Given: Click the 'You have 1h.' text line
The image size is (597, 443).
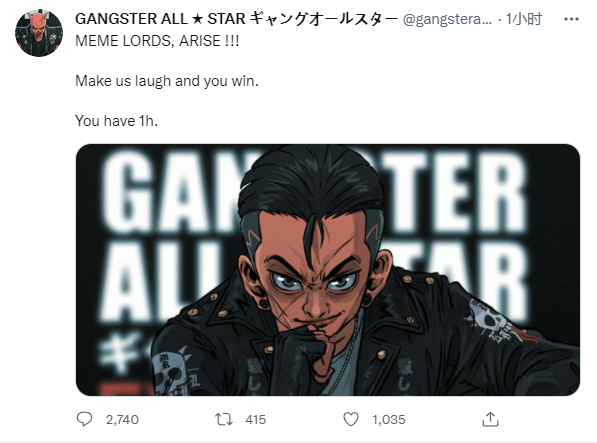Looking at the screenshot, I should [117, 121].
